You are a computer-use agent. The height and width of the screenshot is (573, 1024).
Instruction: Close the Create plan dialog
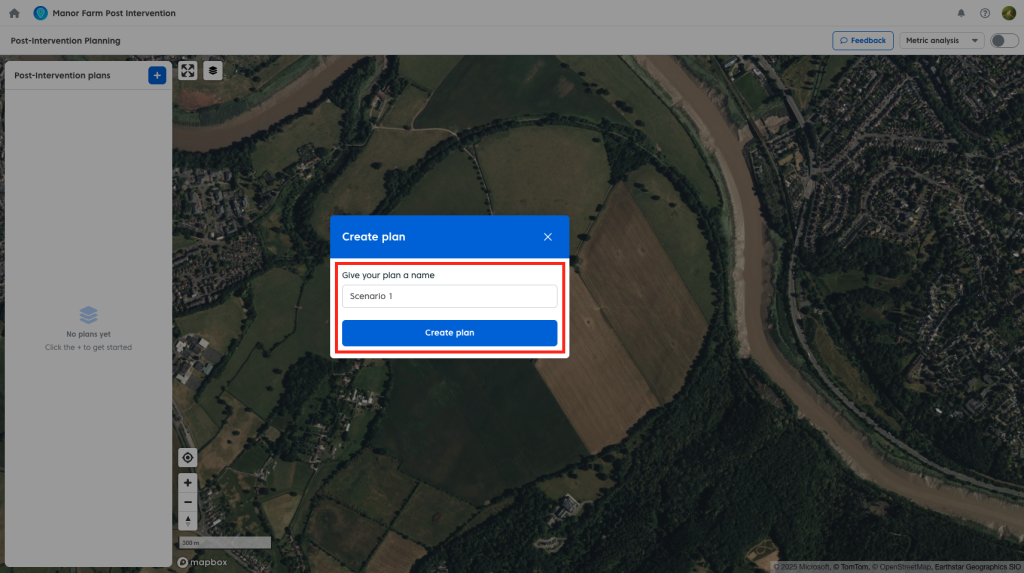[x=548, y=237]
